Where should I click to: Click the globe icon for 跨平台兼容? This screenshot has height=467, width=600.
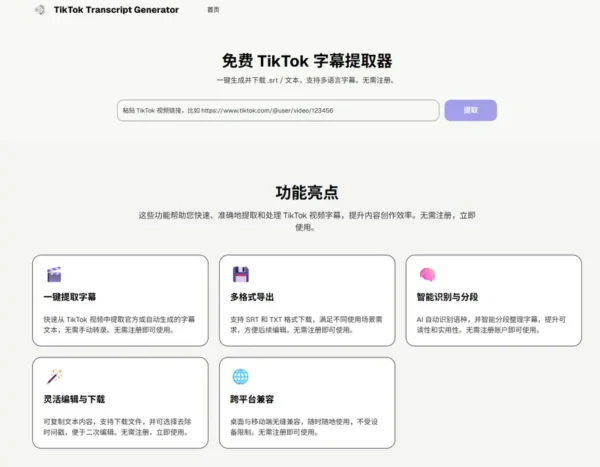[x=241, y=377]
